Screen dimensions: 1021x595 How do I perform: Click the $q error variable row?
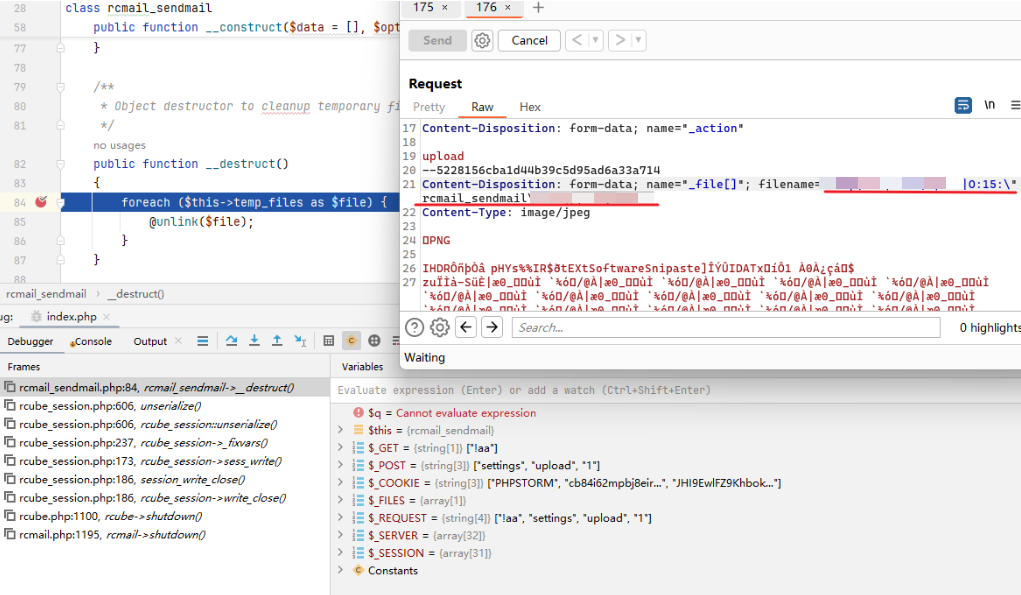[x=677, y=413]
